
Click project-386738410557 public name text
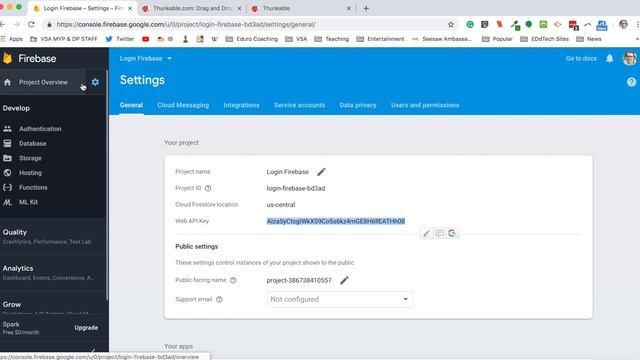point(299,280)
